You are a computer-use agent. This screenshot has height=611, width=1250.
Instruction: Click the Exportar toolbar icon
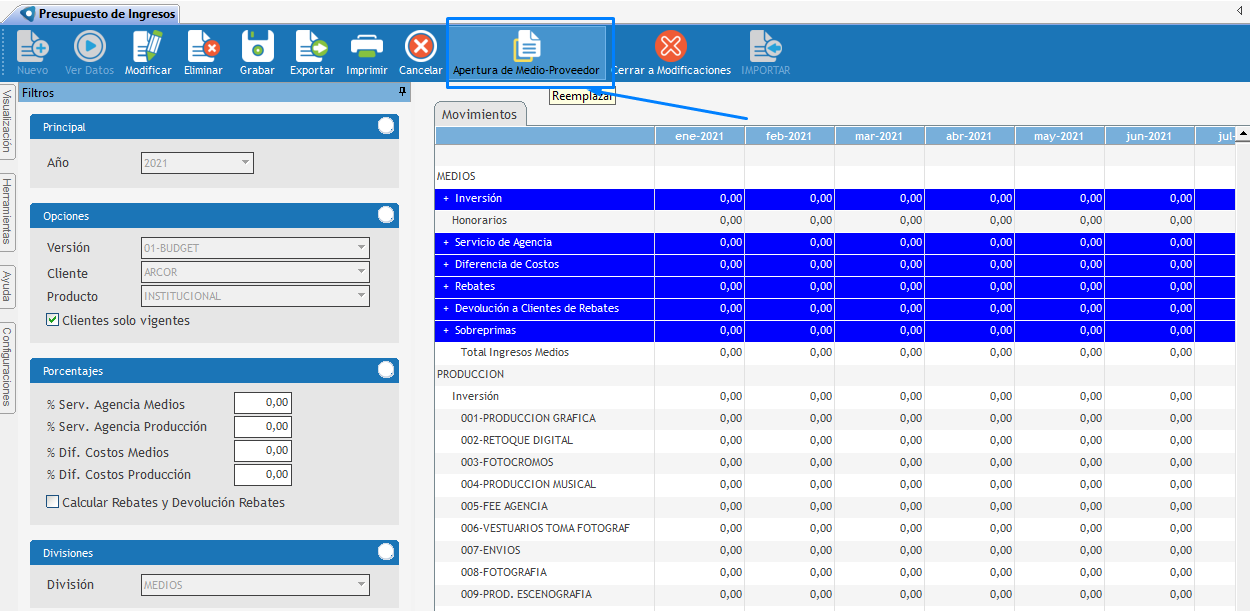point(312,47)
